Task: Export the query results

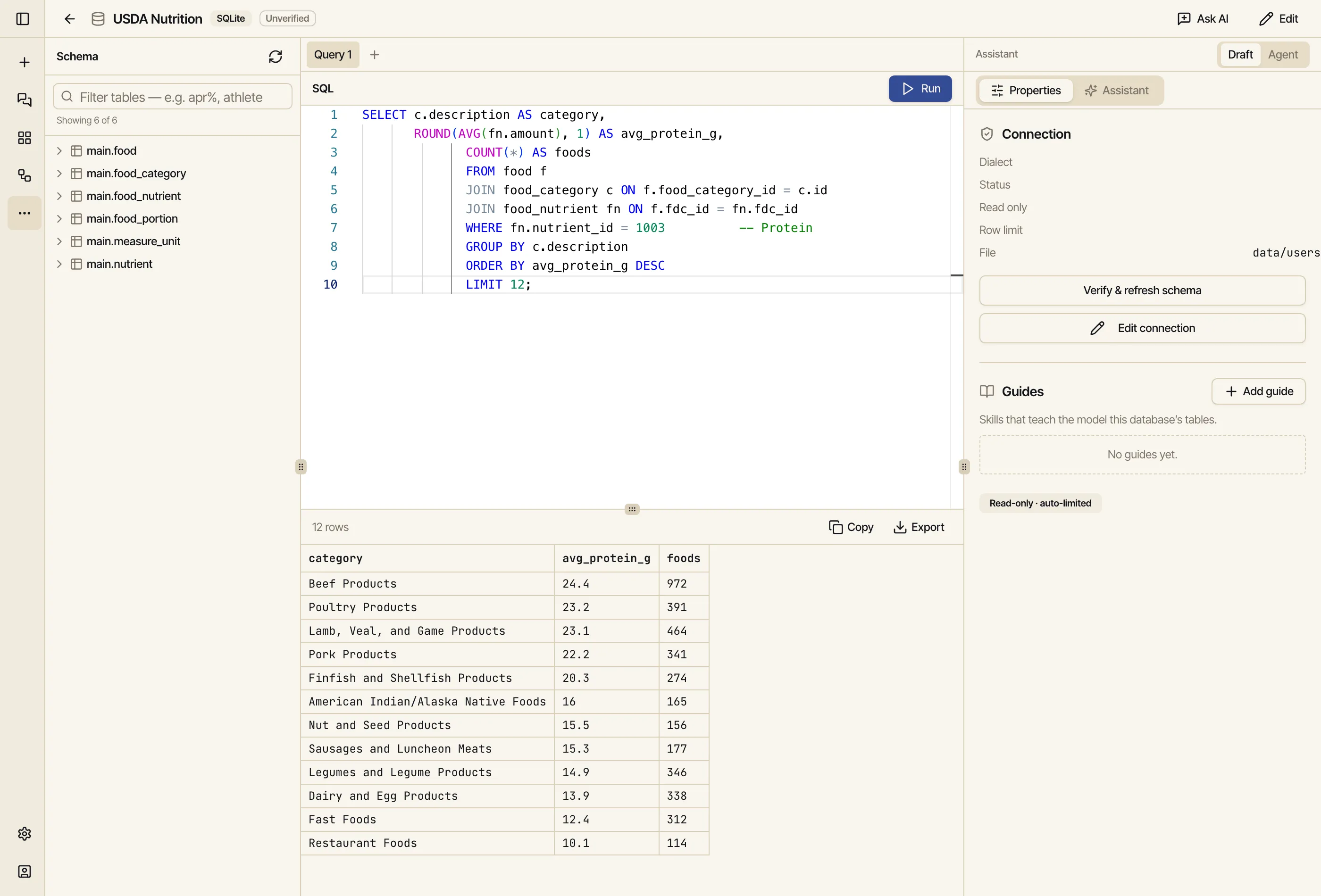Action: pyautogui.click(x=919, y=527)
